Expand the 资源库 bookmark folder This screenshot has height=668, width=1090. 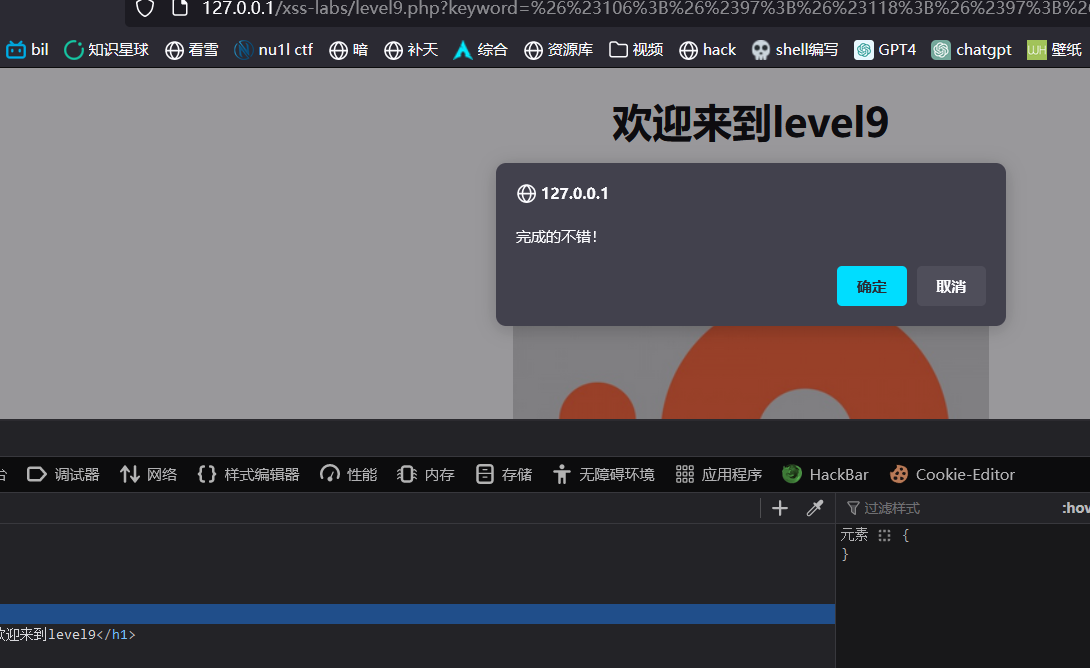[560, 49]
